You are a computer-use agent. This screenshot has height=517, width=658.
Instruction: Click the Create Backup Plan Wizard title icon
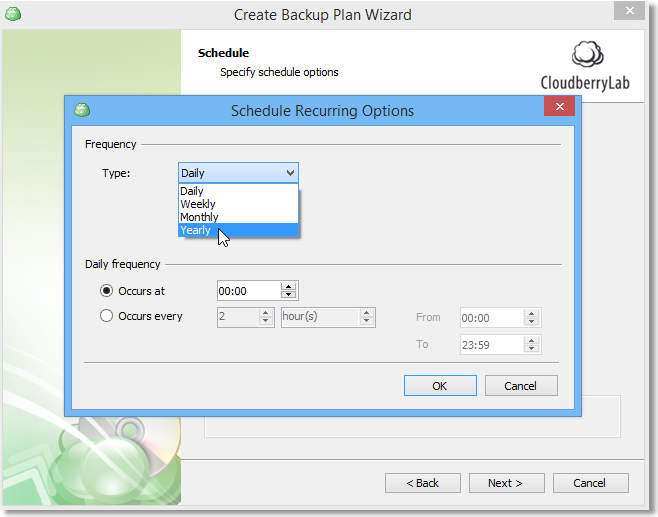14,14
